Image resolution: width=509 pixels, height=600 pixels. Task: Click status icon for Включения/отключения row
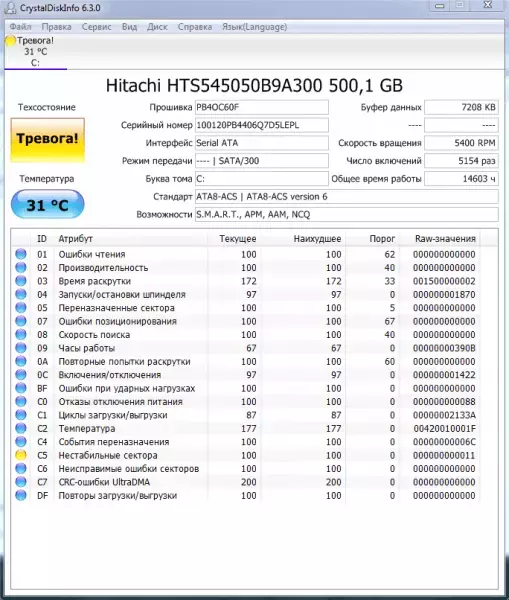(21, 375)
